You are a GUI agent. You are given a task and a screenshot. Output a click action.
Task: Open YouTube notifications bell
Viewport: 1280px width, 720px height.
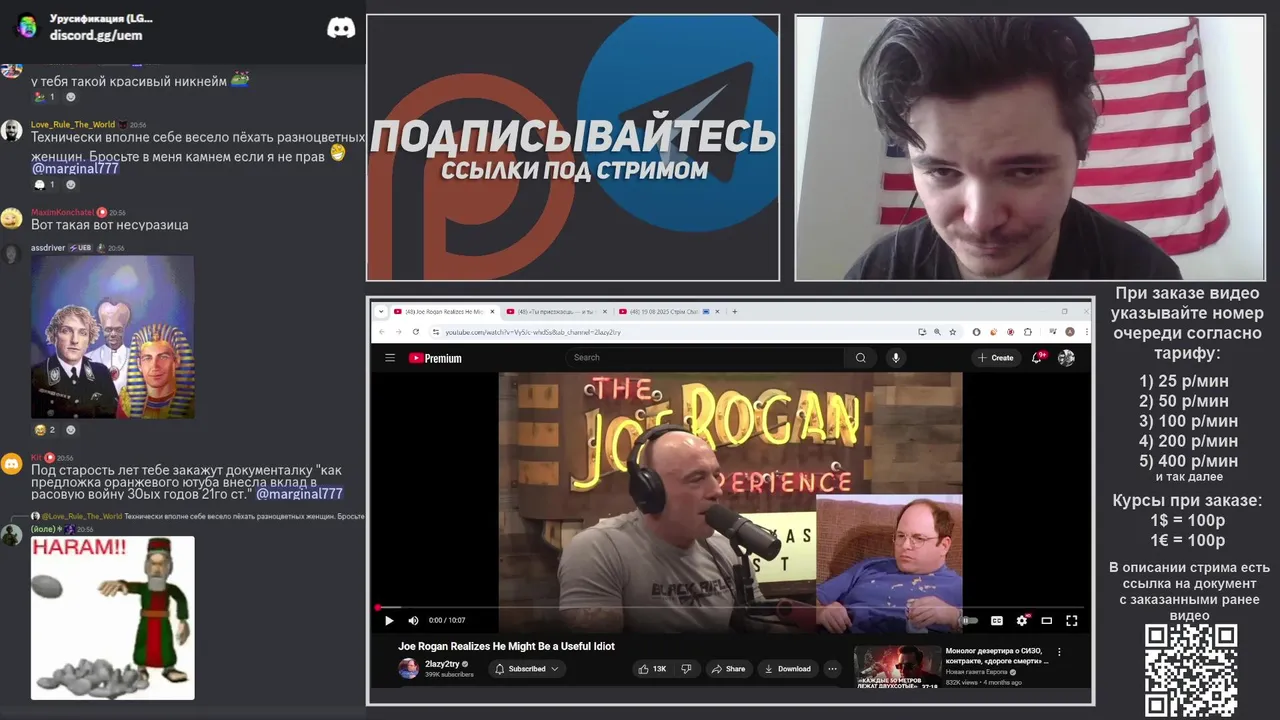click(1038, 357)
